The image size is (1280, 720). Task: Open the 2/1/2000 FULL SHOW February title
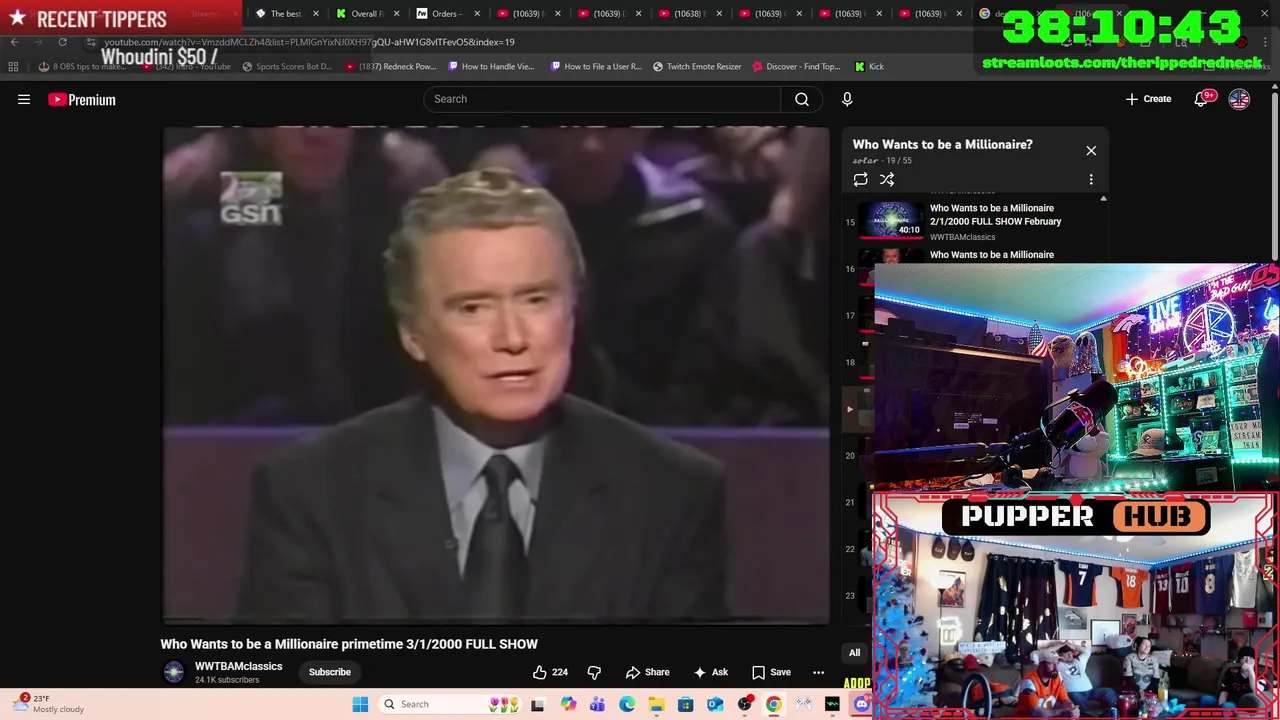(x=995, y=215)
